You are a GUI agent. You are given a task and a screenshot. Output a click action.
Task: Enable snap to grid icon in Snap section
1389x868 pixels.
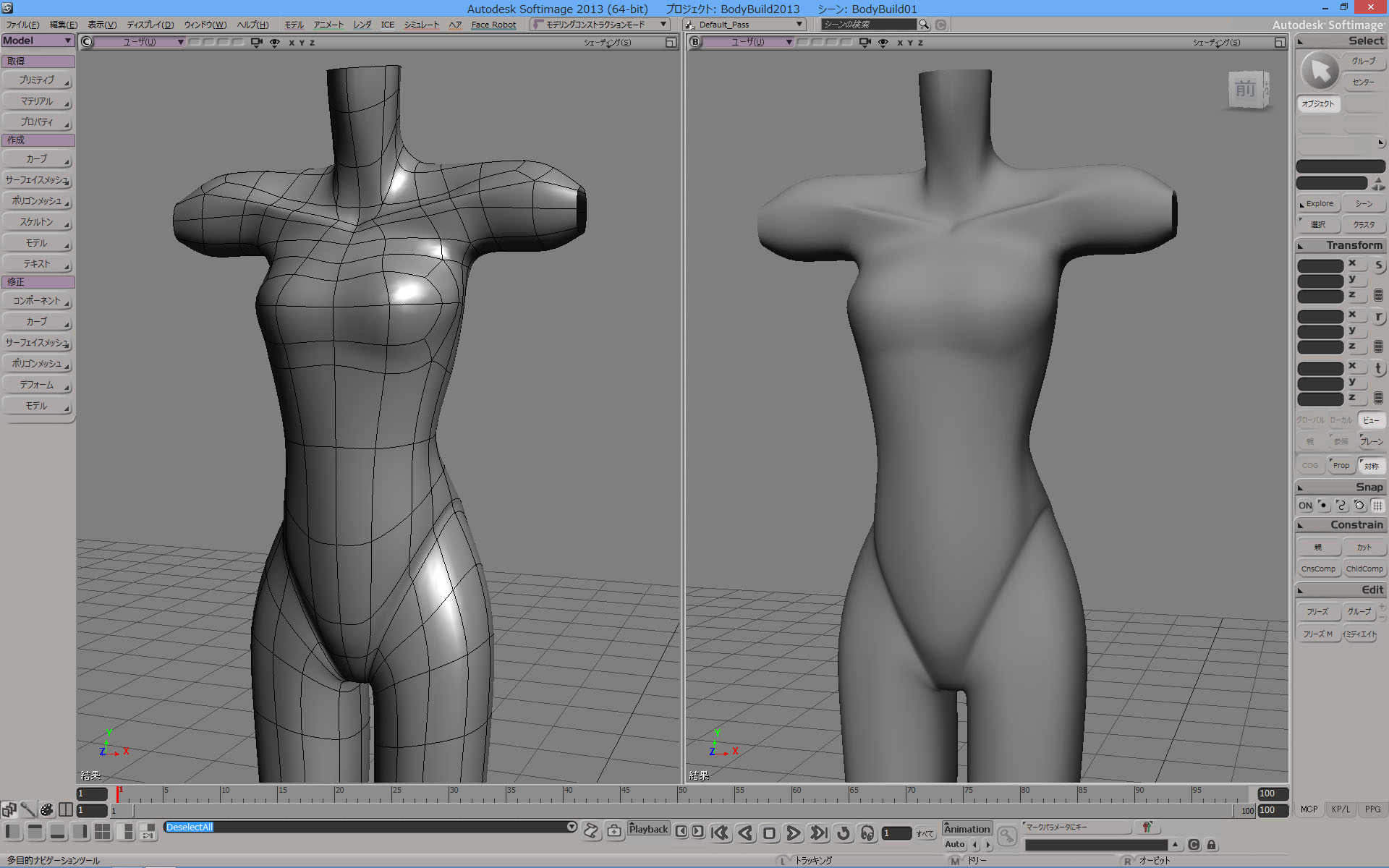pyautogui.click(x=1377, y=506)
